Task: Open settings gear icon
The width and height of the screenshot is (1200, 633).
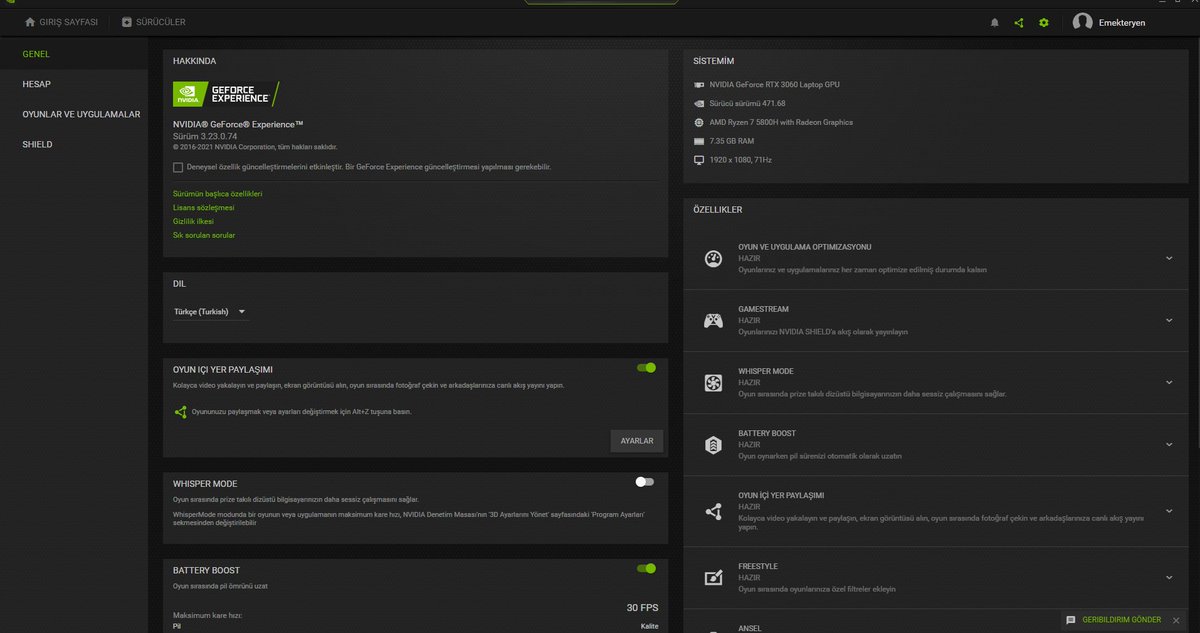Action: tap(1044, 22)
